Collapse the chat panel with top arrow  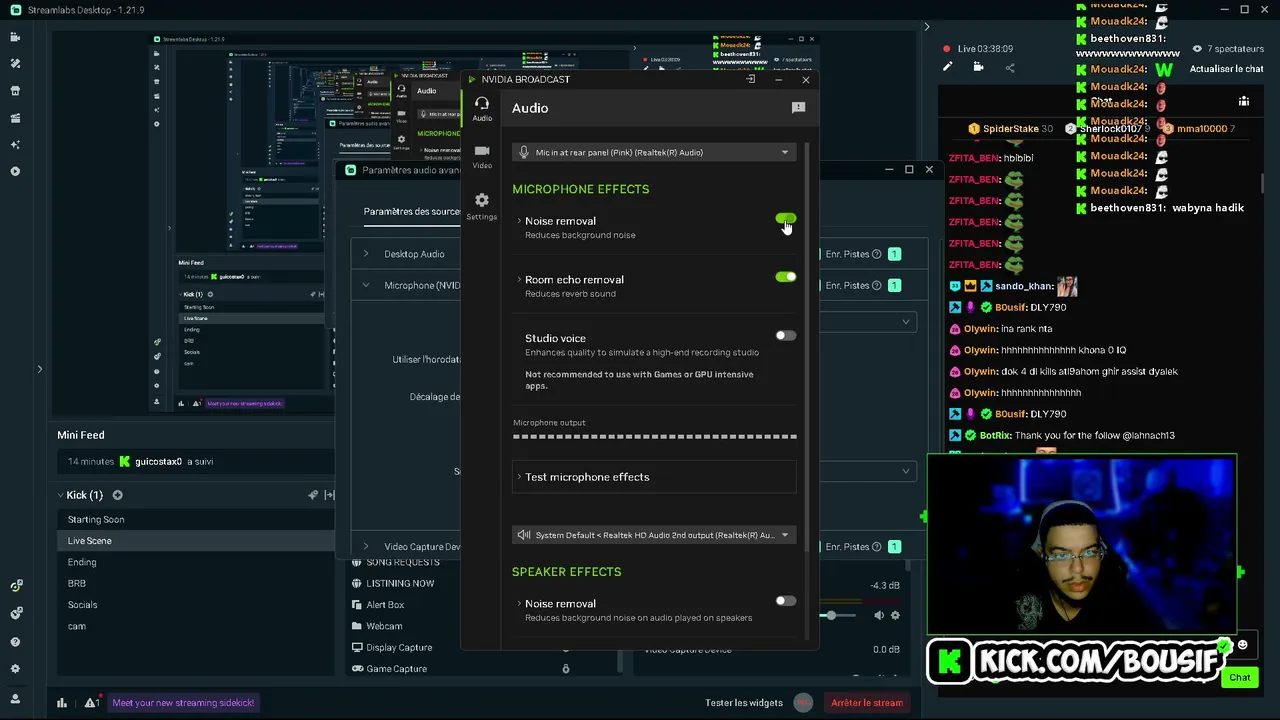coord(927,27)
